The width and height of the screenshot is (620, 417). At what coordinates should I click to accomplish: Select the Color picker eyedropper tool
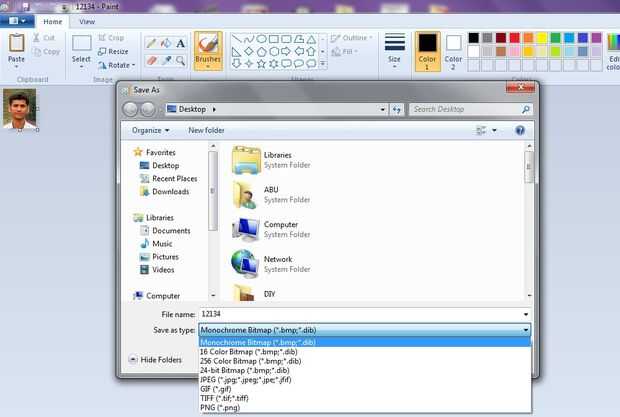(166, 60)
